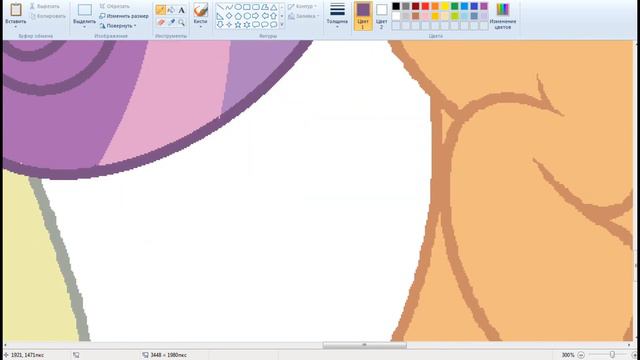The height and width of the screenshot is (360, 640).
Task: Click the horizontal scrollbar left arrow
Action: click(x=5, y=345)
